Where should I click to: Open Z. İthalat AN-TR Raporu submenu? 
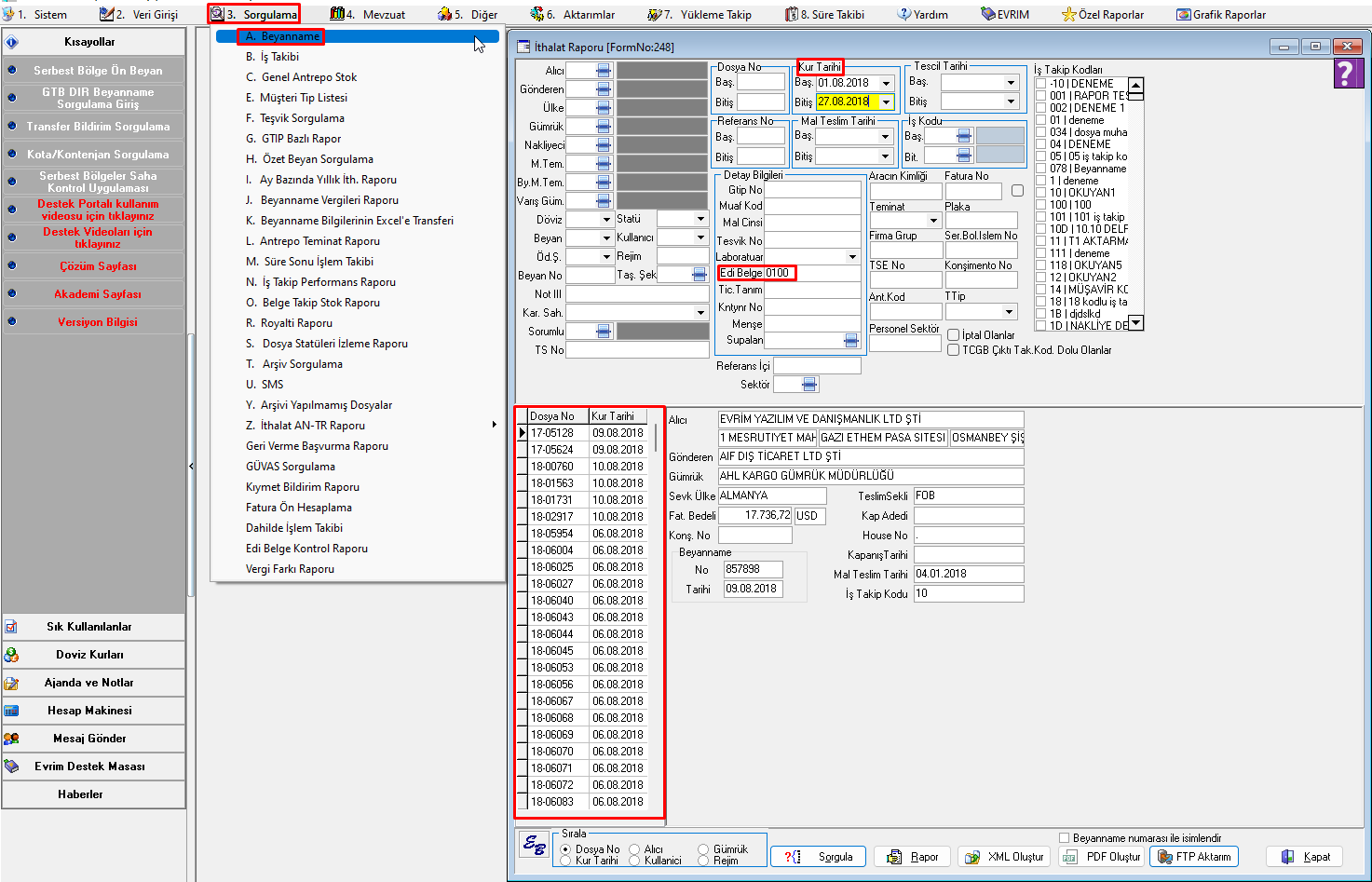click(x=358, y=426)
